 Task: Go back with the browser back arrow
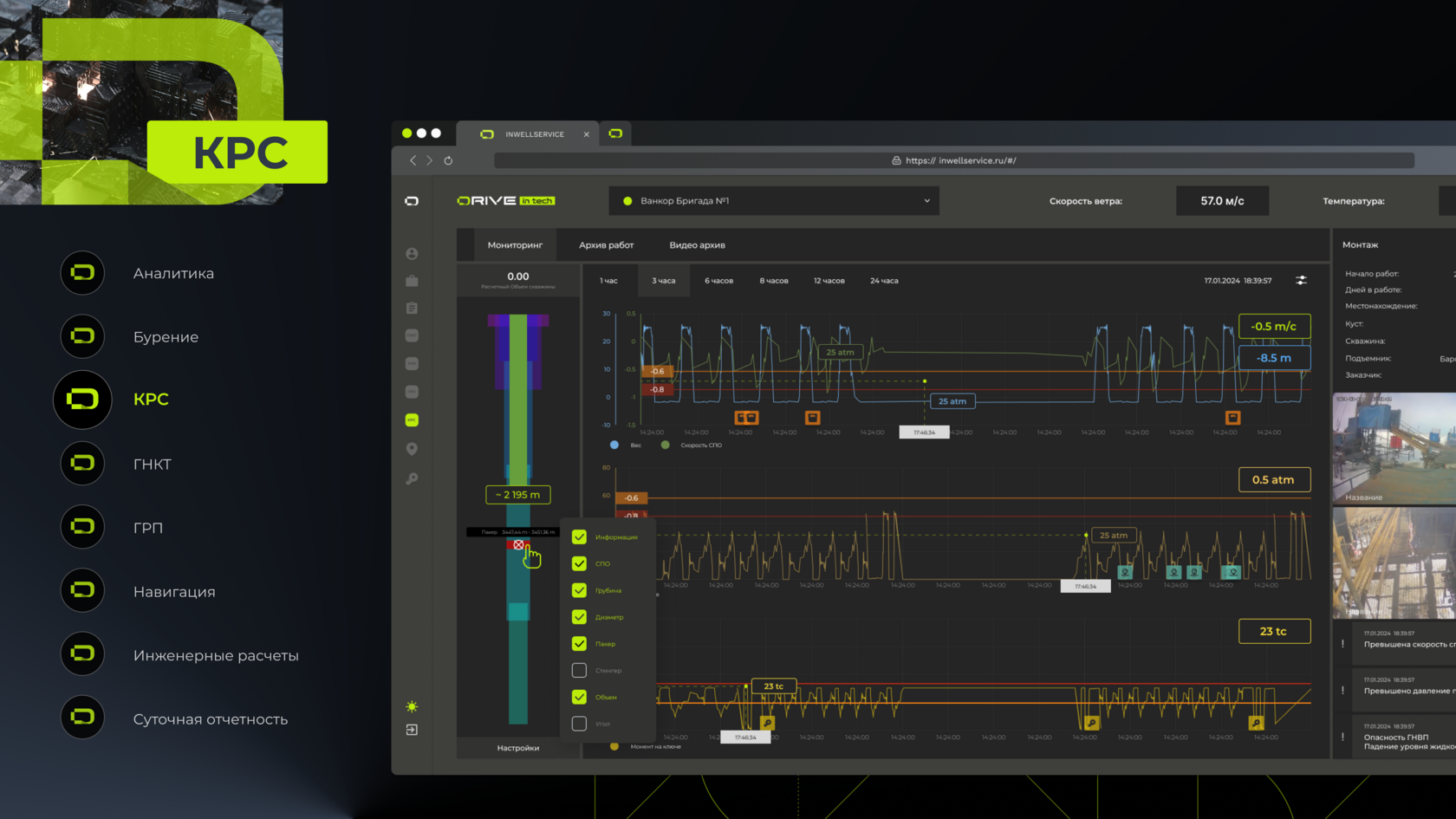coord(413,160)
